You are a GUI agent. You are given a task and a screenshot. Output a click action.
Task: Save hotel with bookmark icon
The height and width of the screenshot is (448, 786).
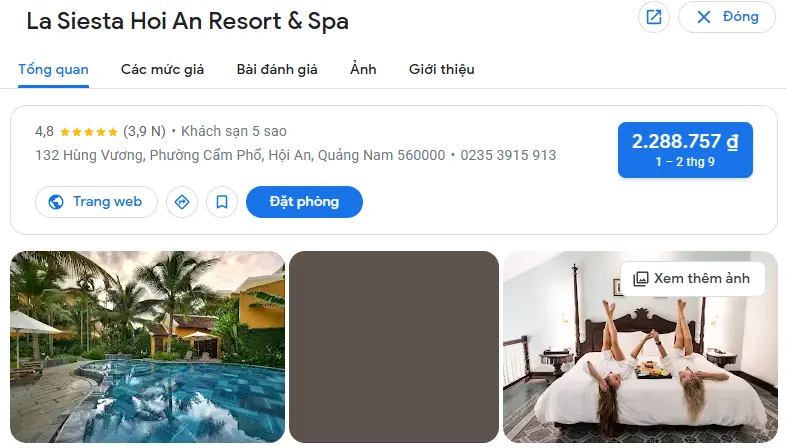(222, 202)
